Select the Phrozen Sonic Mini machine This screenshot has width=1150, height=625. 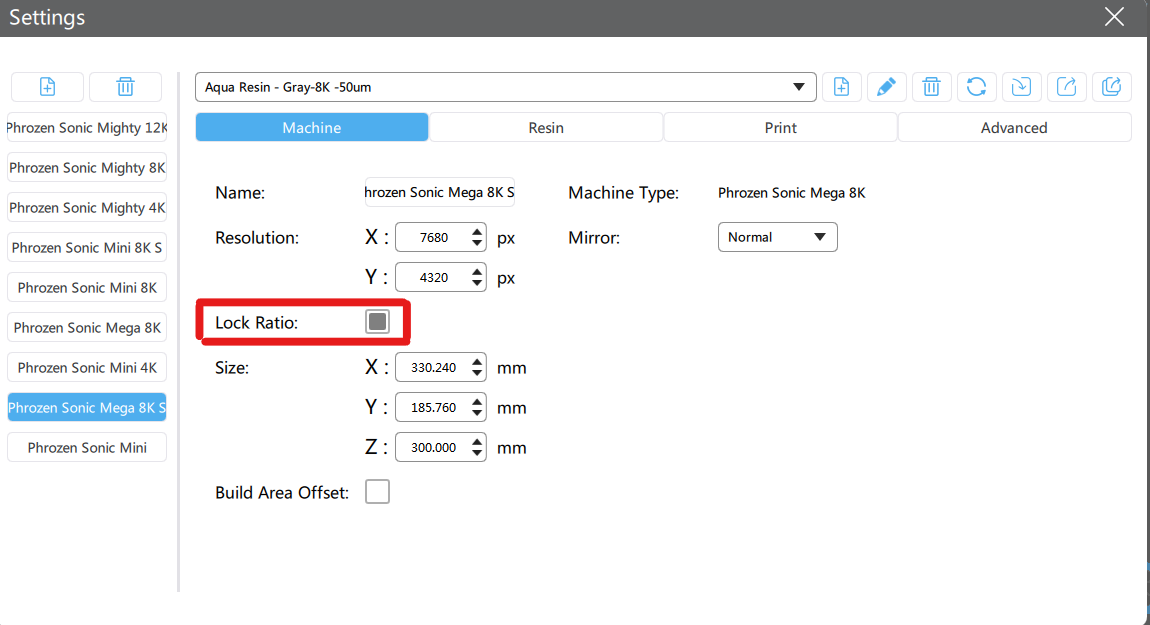(87, 448)
